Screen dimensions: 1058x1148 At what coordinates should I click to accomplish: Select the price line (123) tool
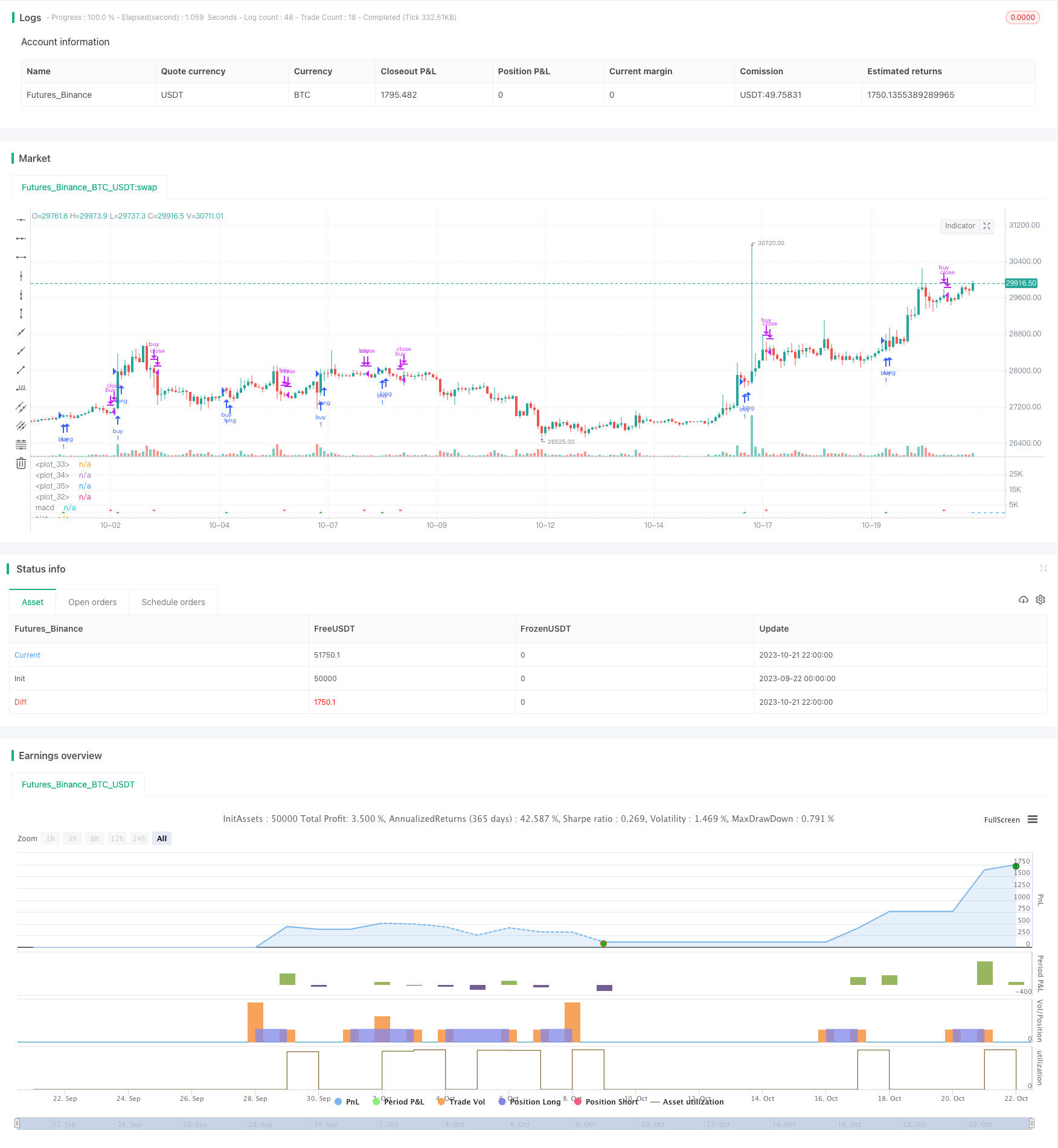[x=21, y=388]
